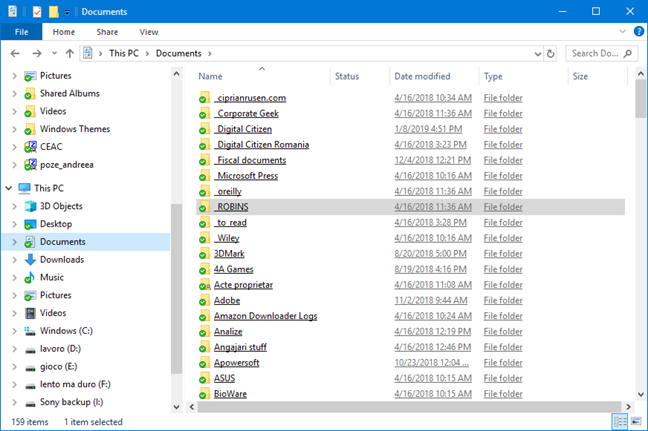This screenshot has height=431, width=648.
Task: Expand the Windows (C:) drive node
Action: point(14,331)
